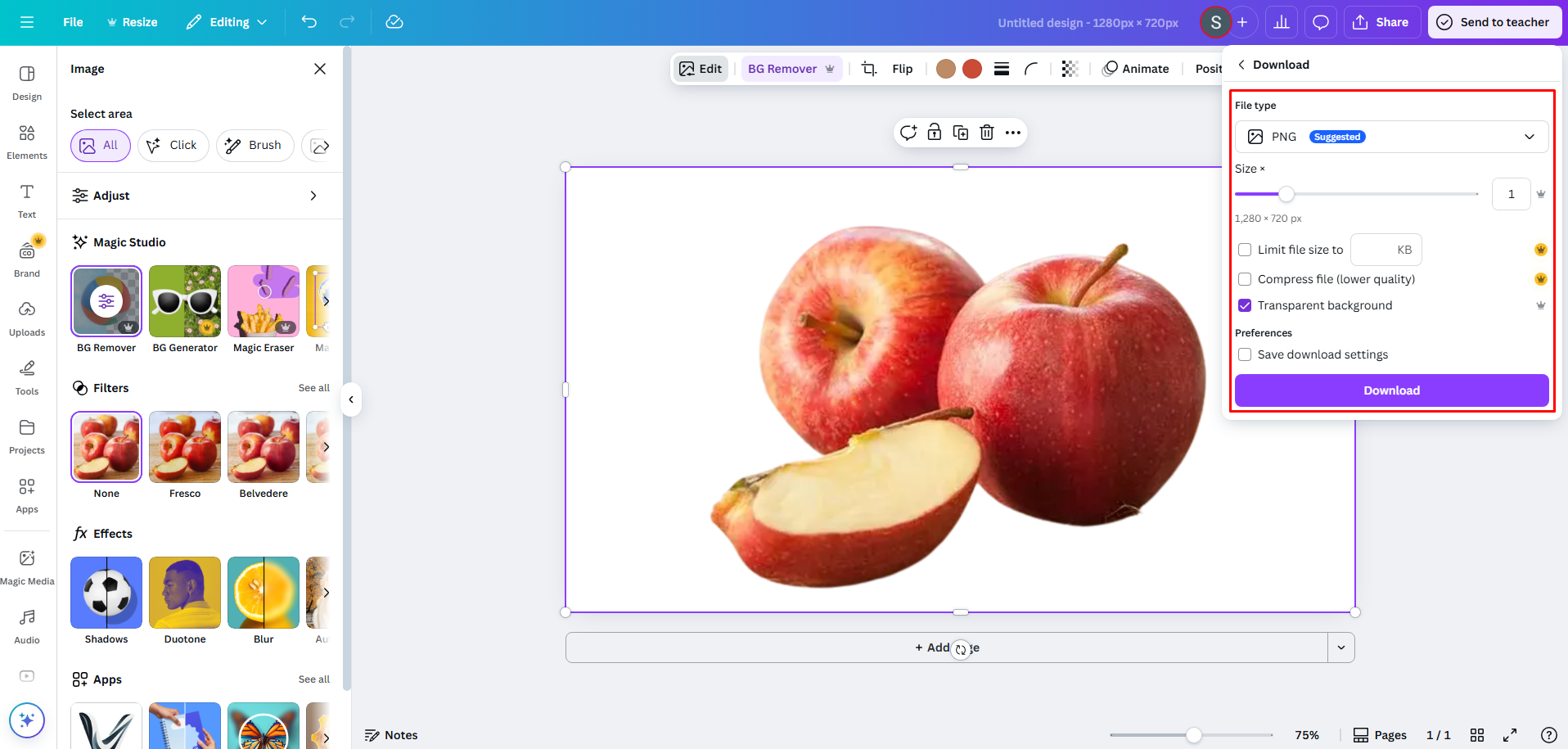Click the crop icon in image toolbar
The width and height of the screenshot is (1568, 749).
[x=869, y=69]
